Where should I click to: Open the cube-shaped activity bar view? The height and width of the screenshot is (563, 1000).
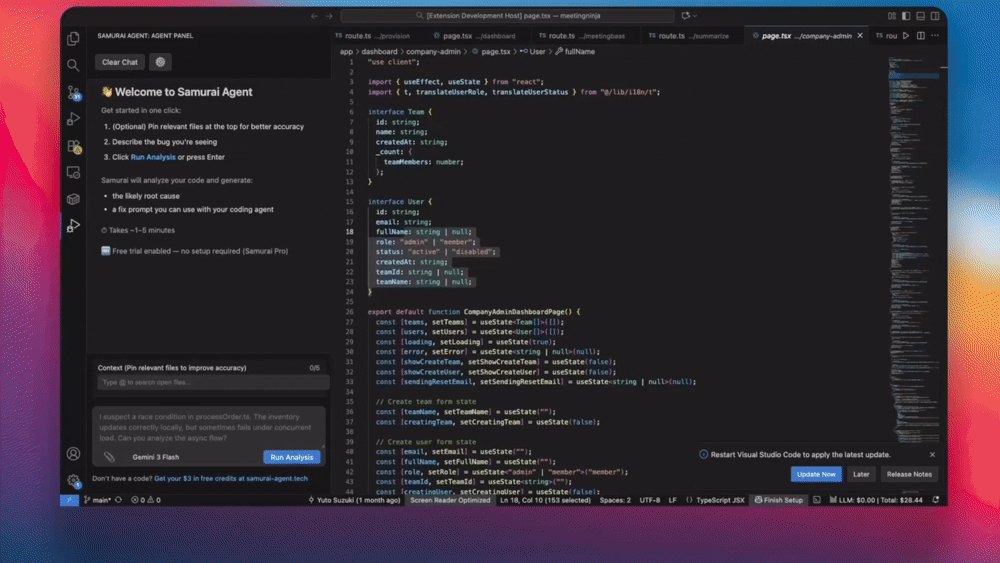(x=73, y=199)
